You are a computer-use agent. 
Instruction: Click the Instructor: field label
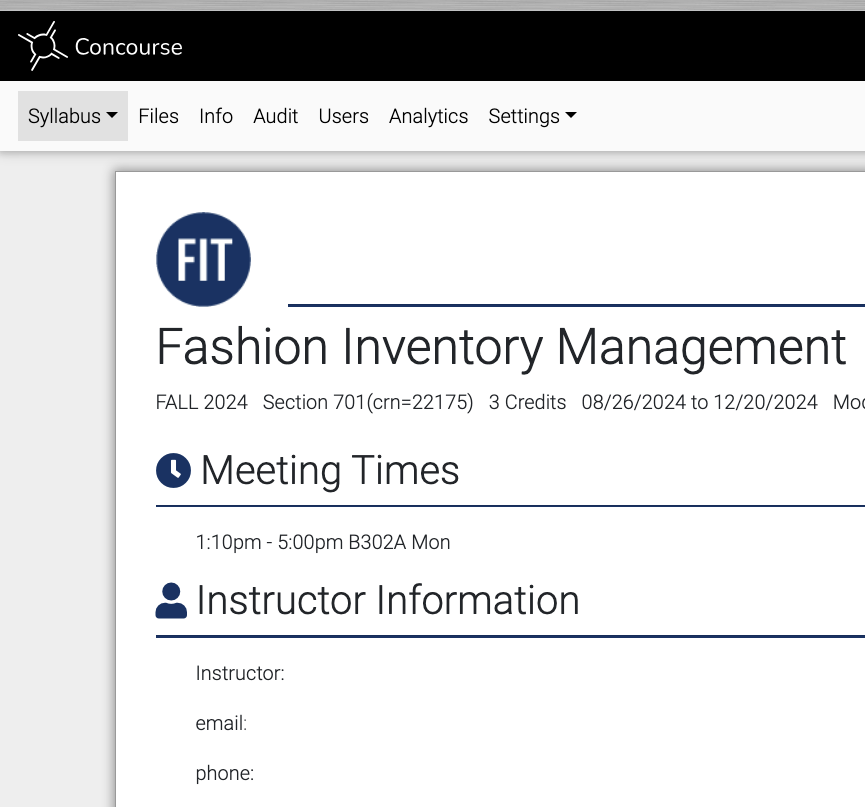coord(240,673)
